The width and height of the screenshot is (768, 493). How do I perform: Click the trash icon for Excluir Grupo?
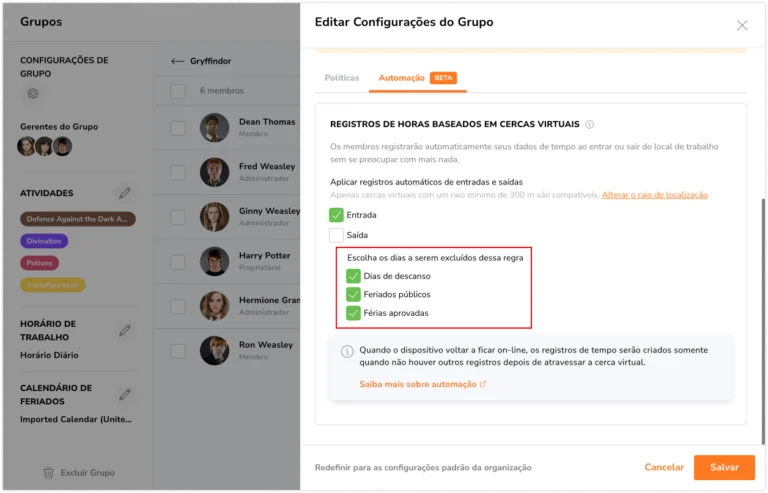(x=48, y=472)
